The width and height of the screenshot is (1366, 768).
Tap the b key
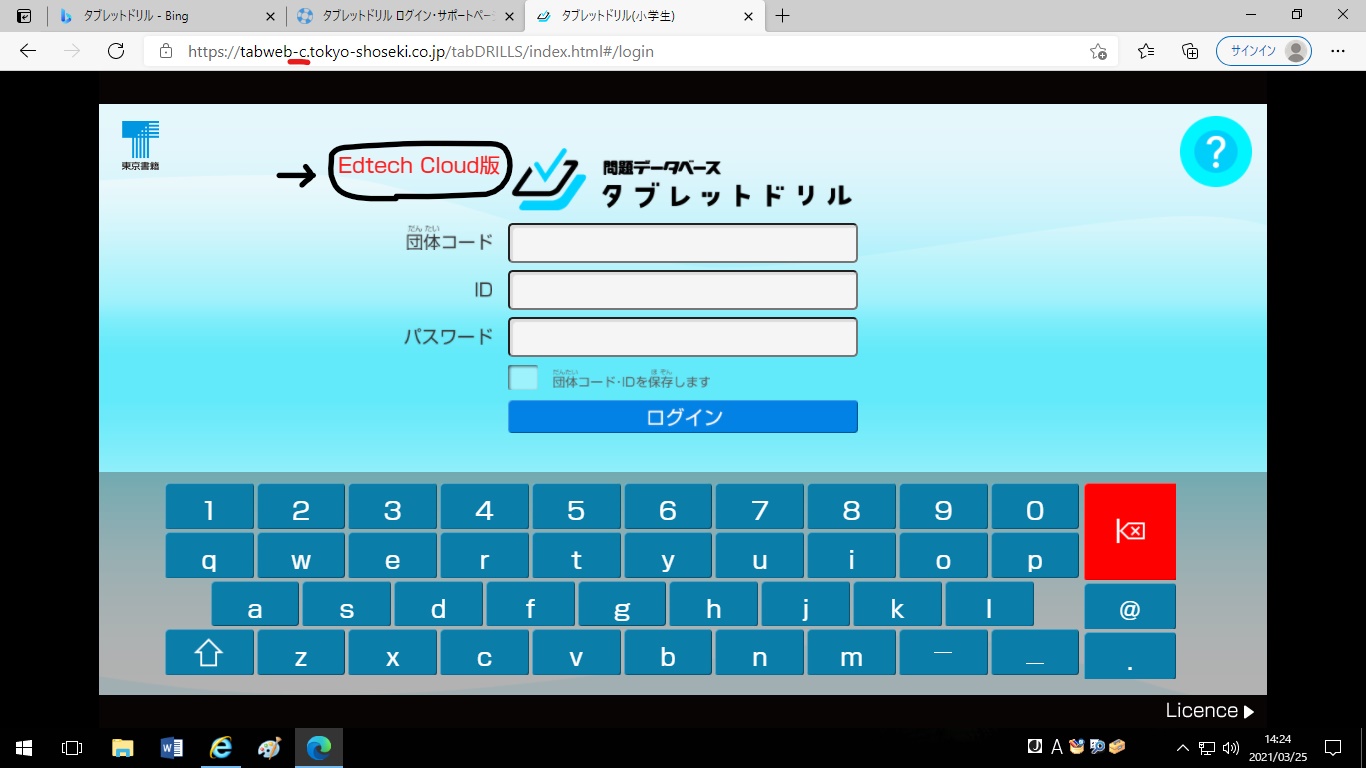tap(668, 653)
